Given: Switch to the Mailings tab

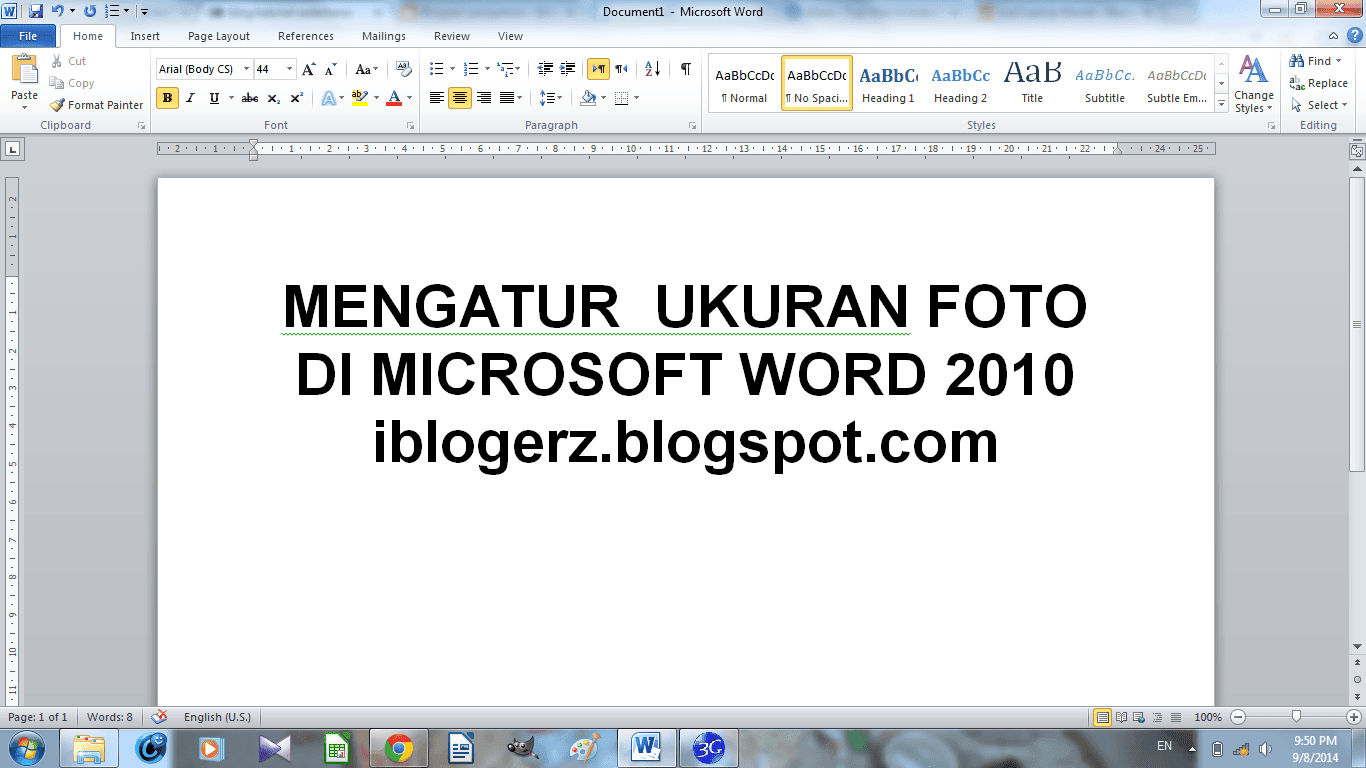Looking at the screenshot, I should [x=384, y=36].
